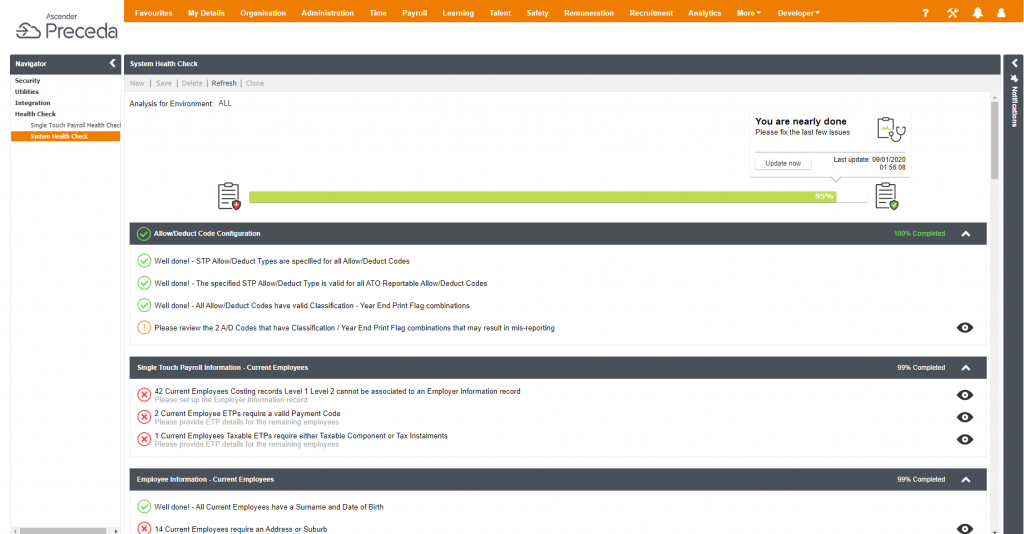The image size is (1024, 534).
Task: Click the Navigator horizontal scrollbar
Action: 63,531
